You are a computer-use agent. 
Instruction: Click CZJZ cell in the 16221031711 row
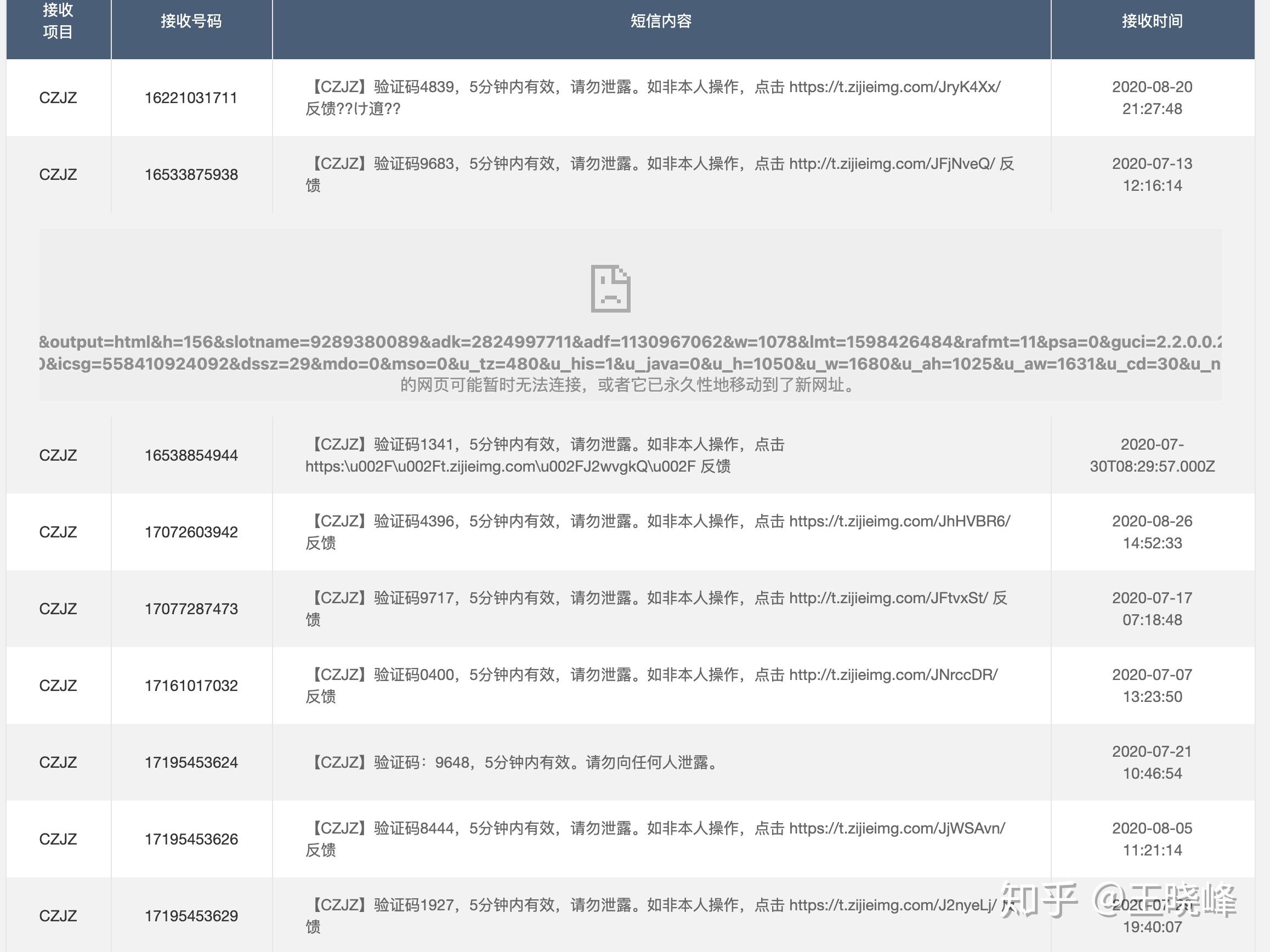coord(58,98)
